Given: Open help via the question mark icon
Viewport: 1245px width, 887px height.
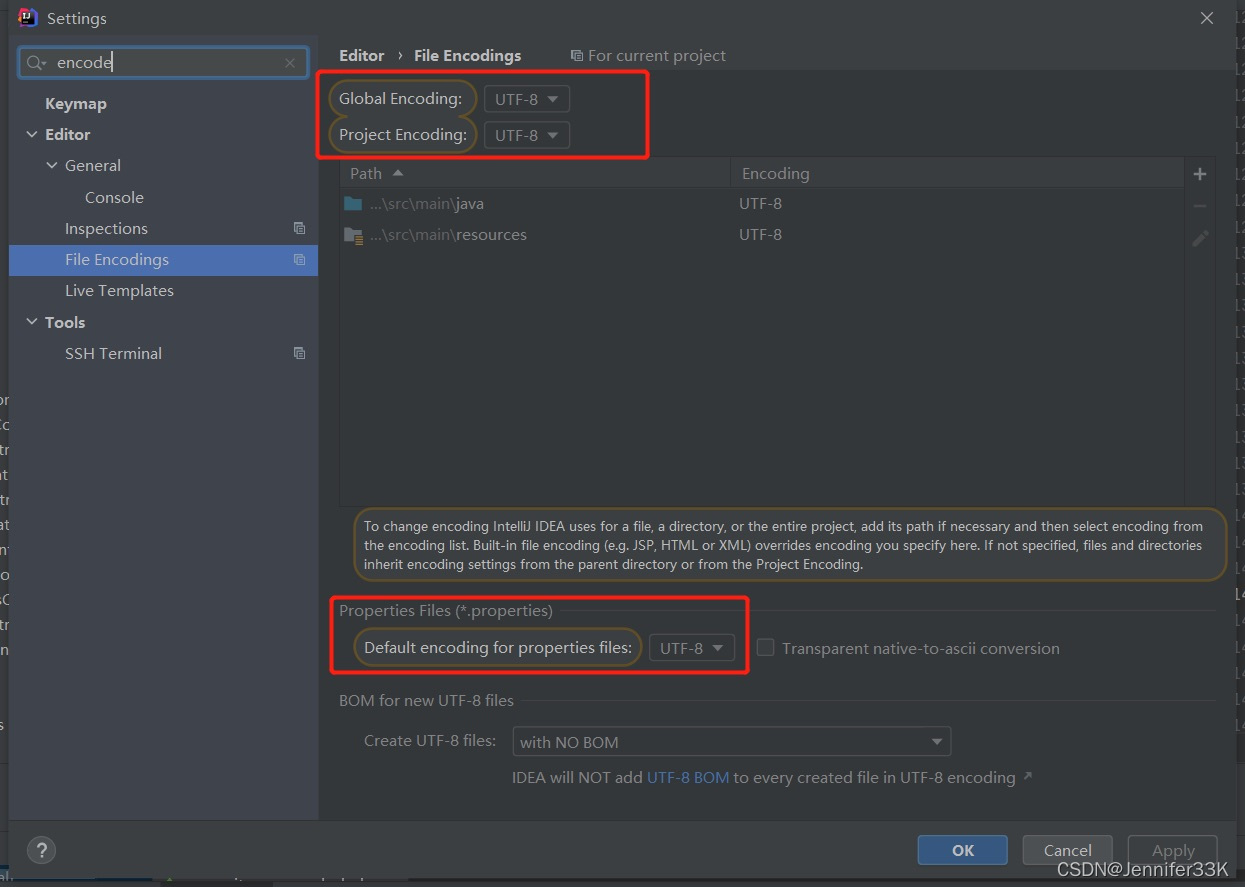Looking at the screenshot, I should 41,850.
